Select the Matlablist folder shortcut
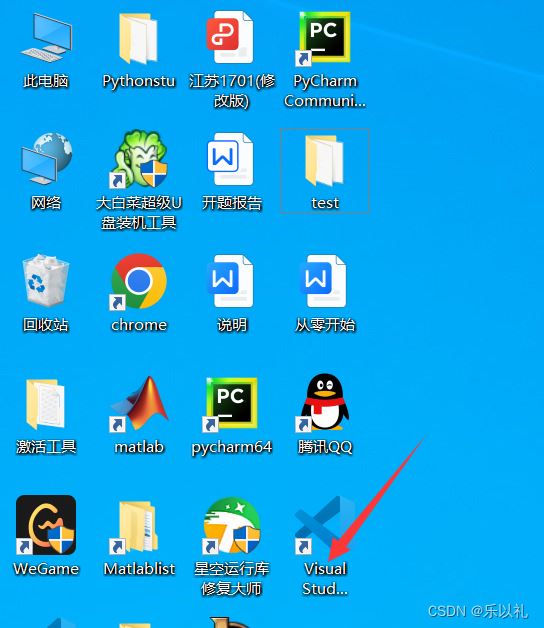Viewport: 544px width, 628px height. pyautogui.click(x=136, y=527)
